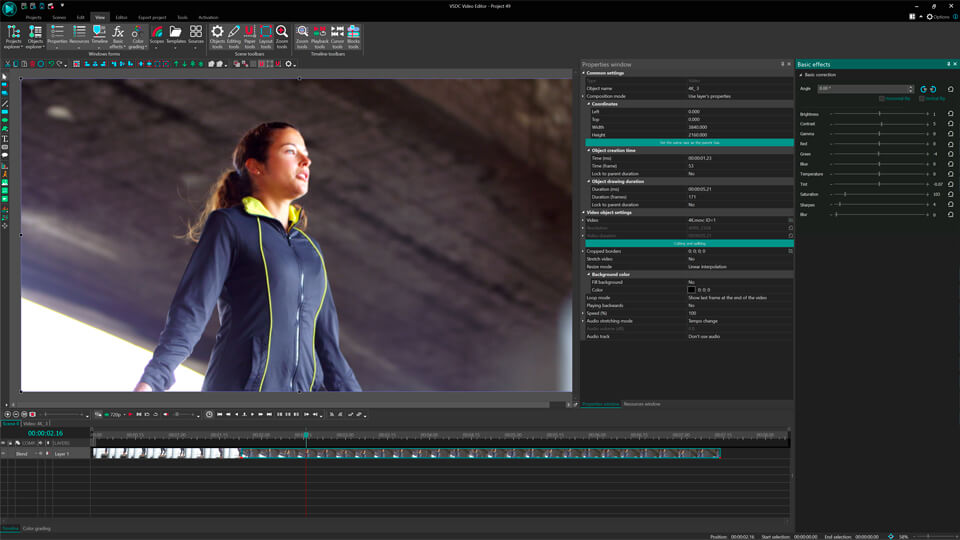This screenshot has height=540, width=960.
Task: Toggle Layer 1 visibility eye
Action: click(3, 454)
